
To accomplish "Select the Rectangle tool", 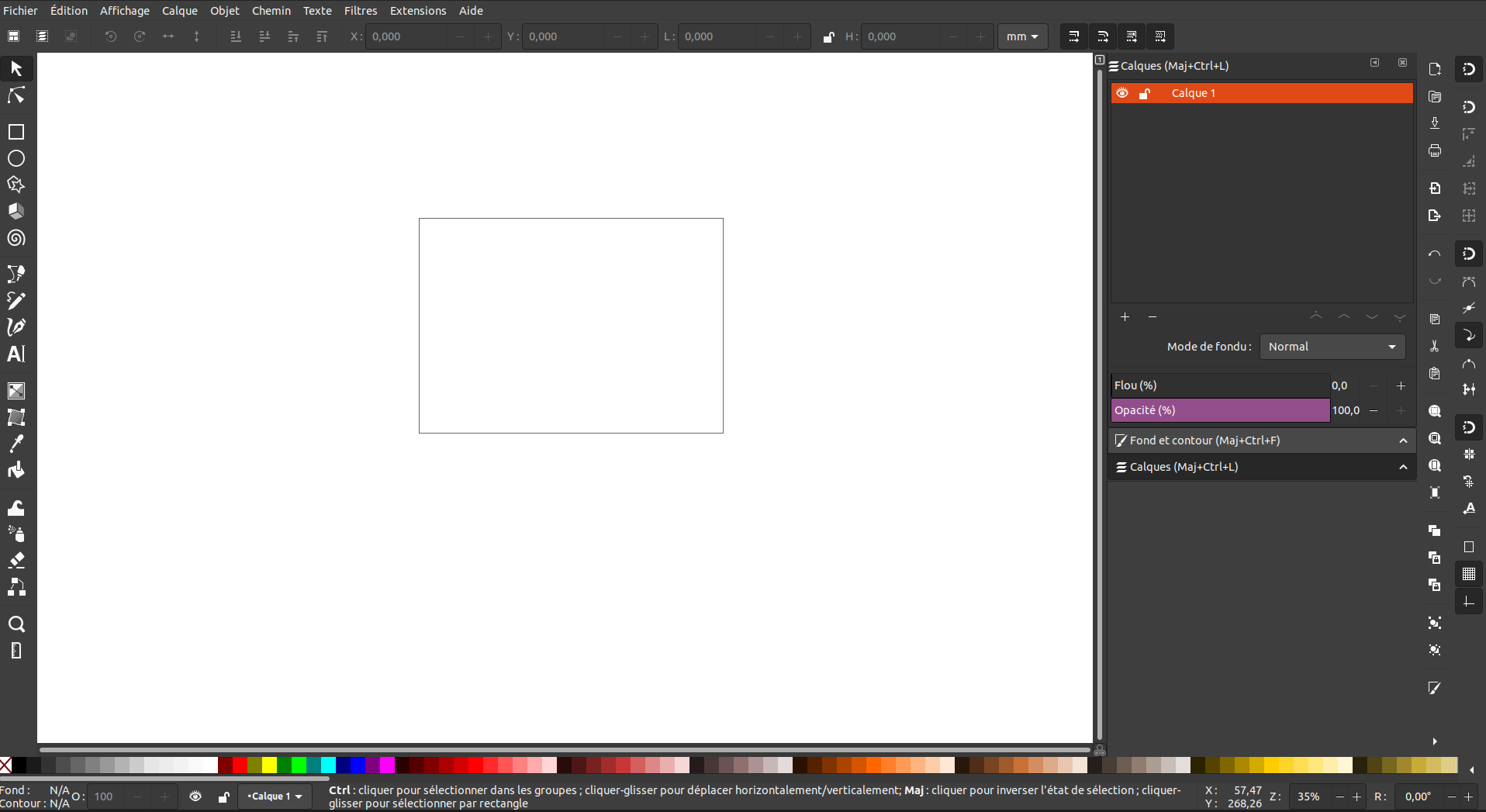I will [x=16, y=132].
